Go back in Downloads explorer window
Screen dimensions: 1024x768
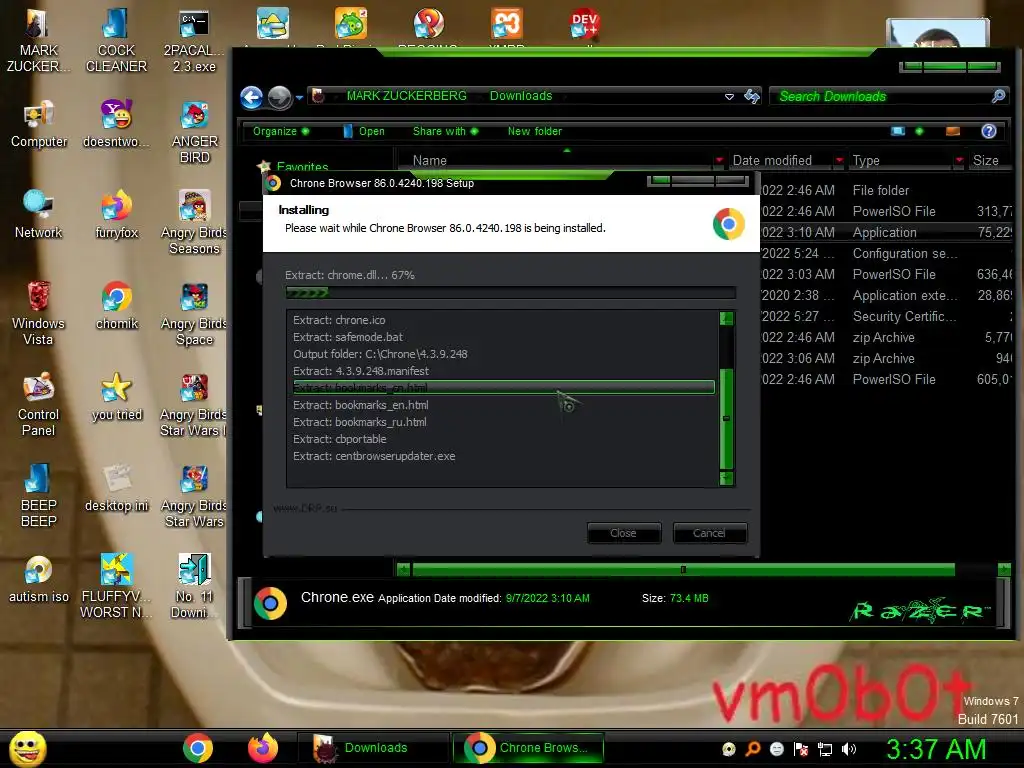click(251, 97)
